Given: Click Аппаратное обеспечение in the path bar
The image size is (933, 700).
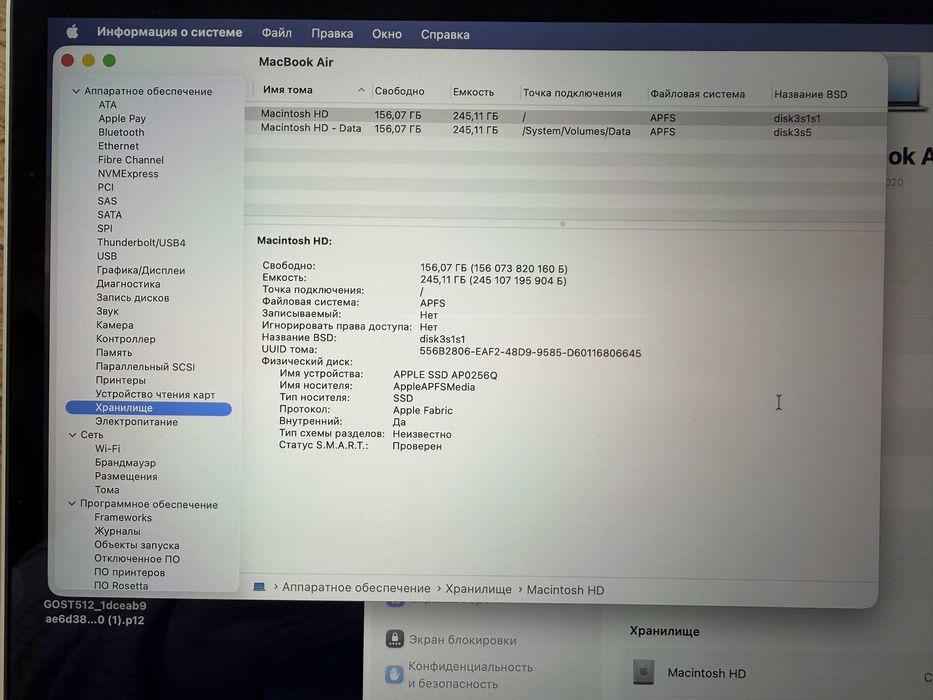Looking at the screenshot, I should (x=356, y=588).
